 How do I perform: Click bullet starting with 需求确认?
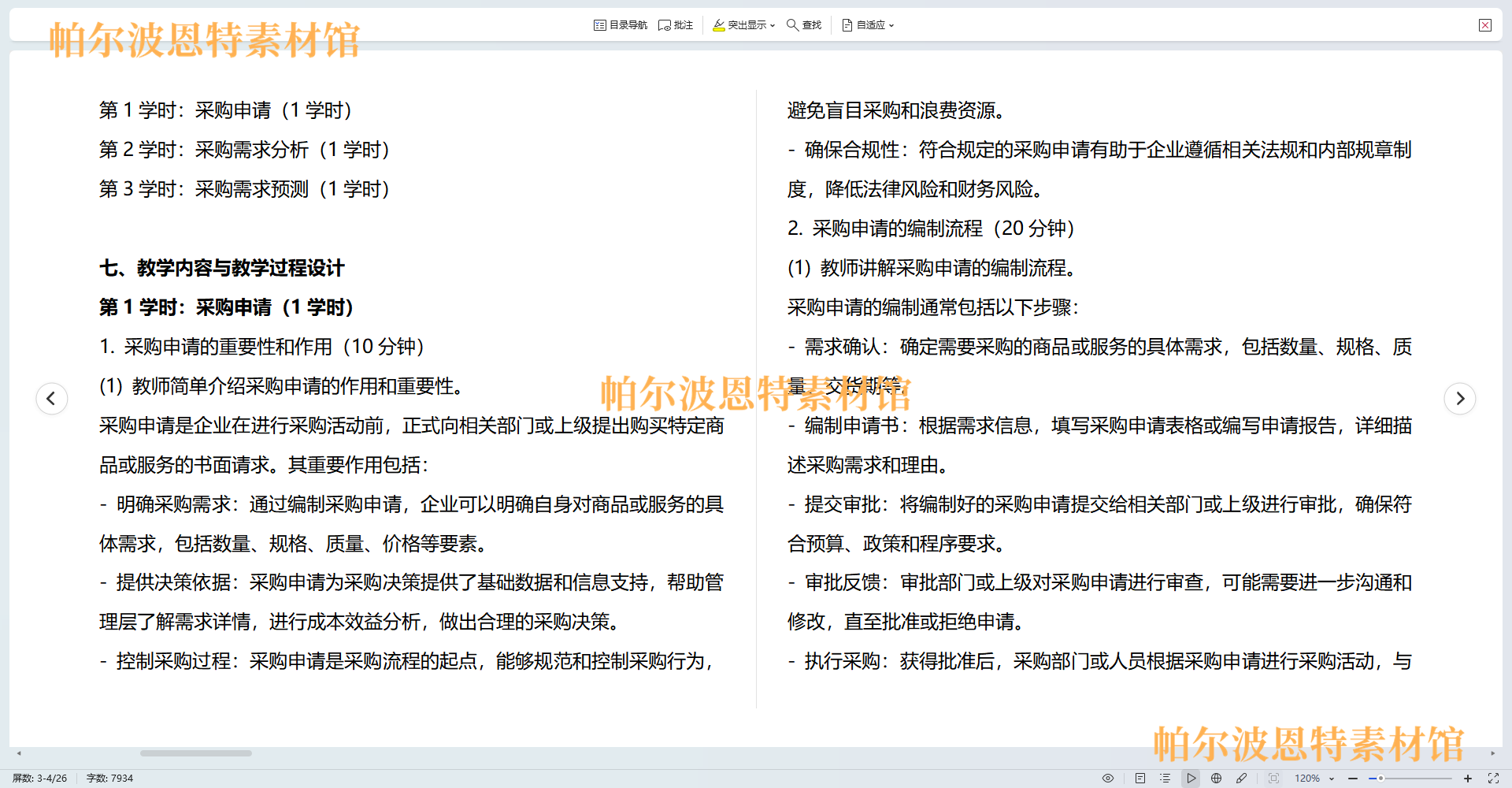1100,366
